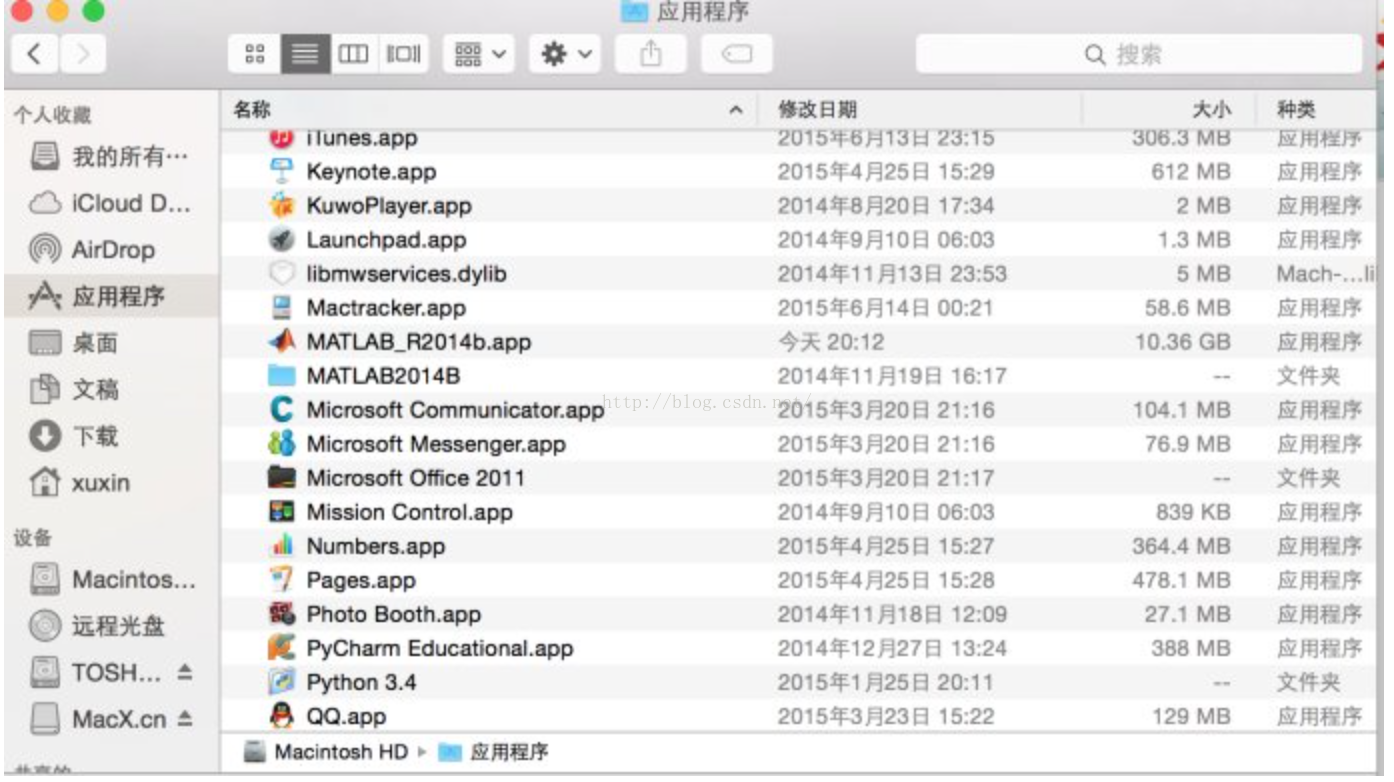Click the Share toolbar button

click(650, 54)
